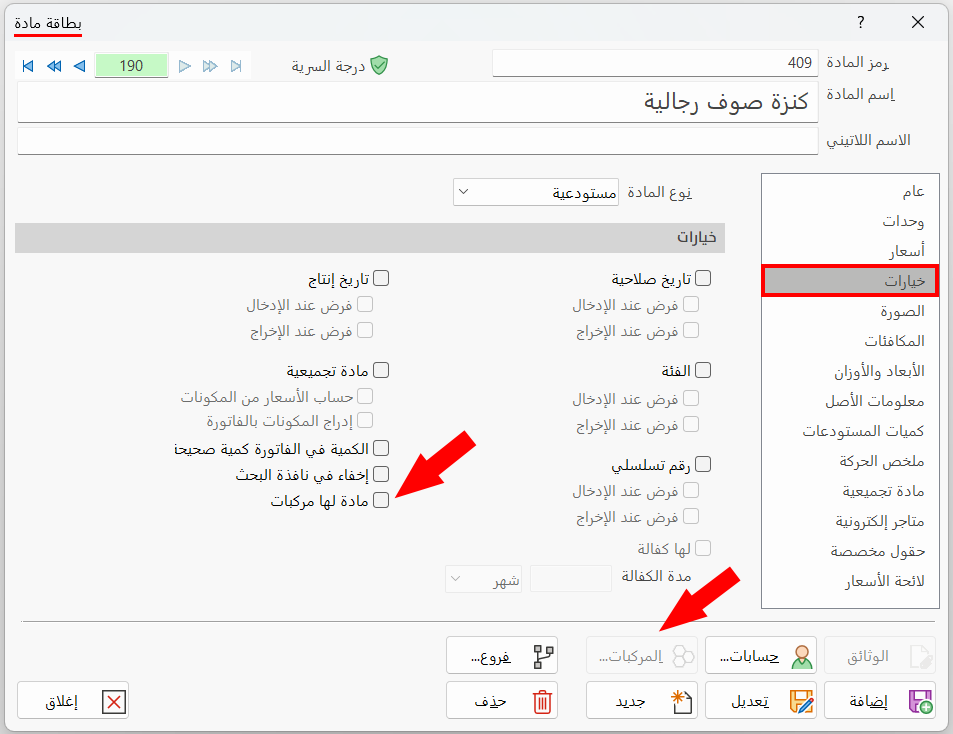Click the مدة الكفالة value field

click(x=571, y=579)
